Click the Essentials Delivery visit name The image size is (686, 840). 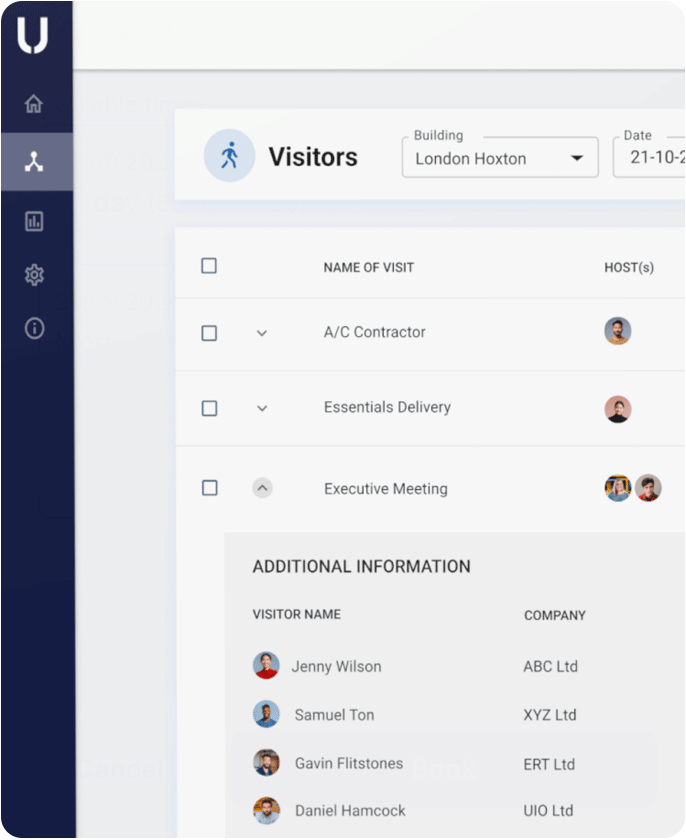[387, 407]
